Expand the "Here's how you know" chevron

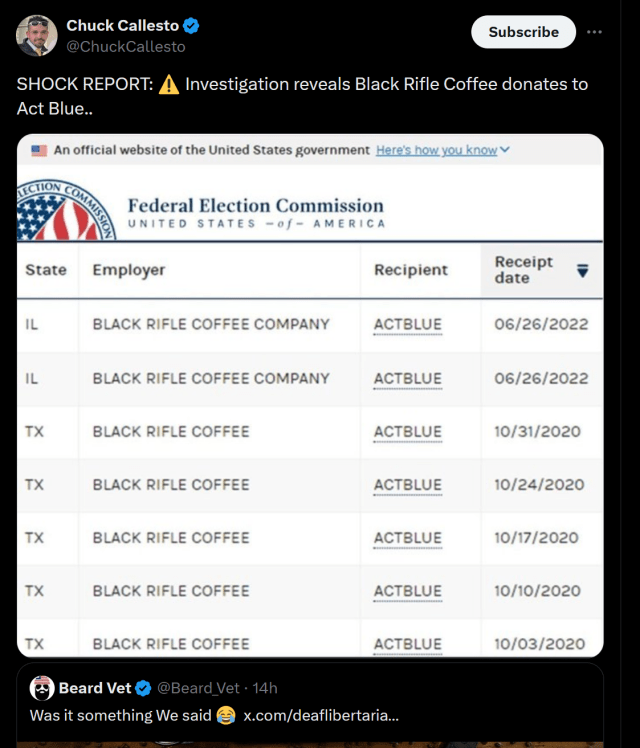[505, 150]
